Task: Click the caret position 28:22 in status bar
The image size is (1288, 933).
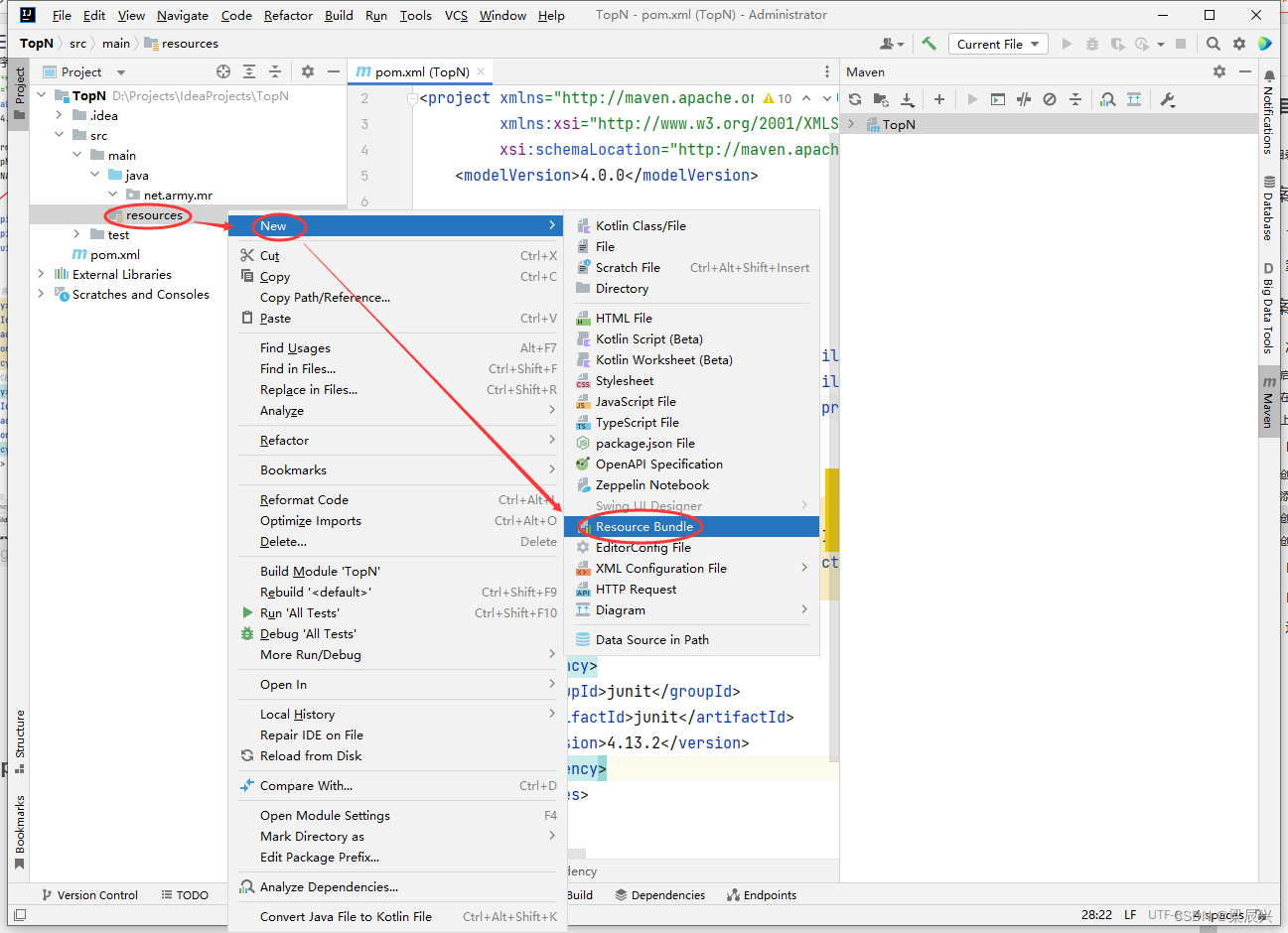Action: (1096, 915)
